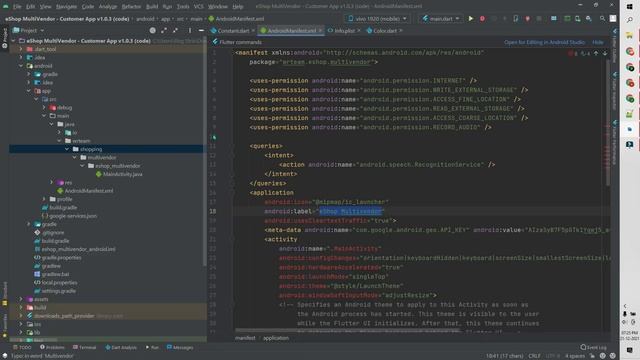Open the search everywhere magnifier in toolbar
Image resolution: width=640 pixels, height=360 pixels.
coord(602,18)
